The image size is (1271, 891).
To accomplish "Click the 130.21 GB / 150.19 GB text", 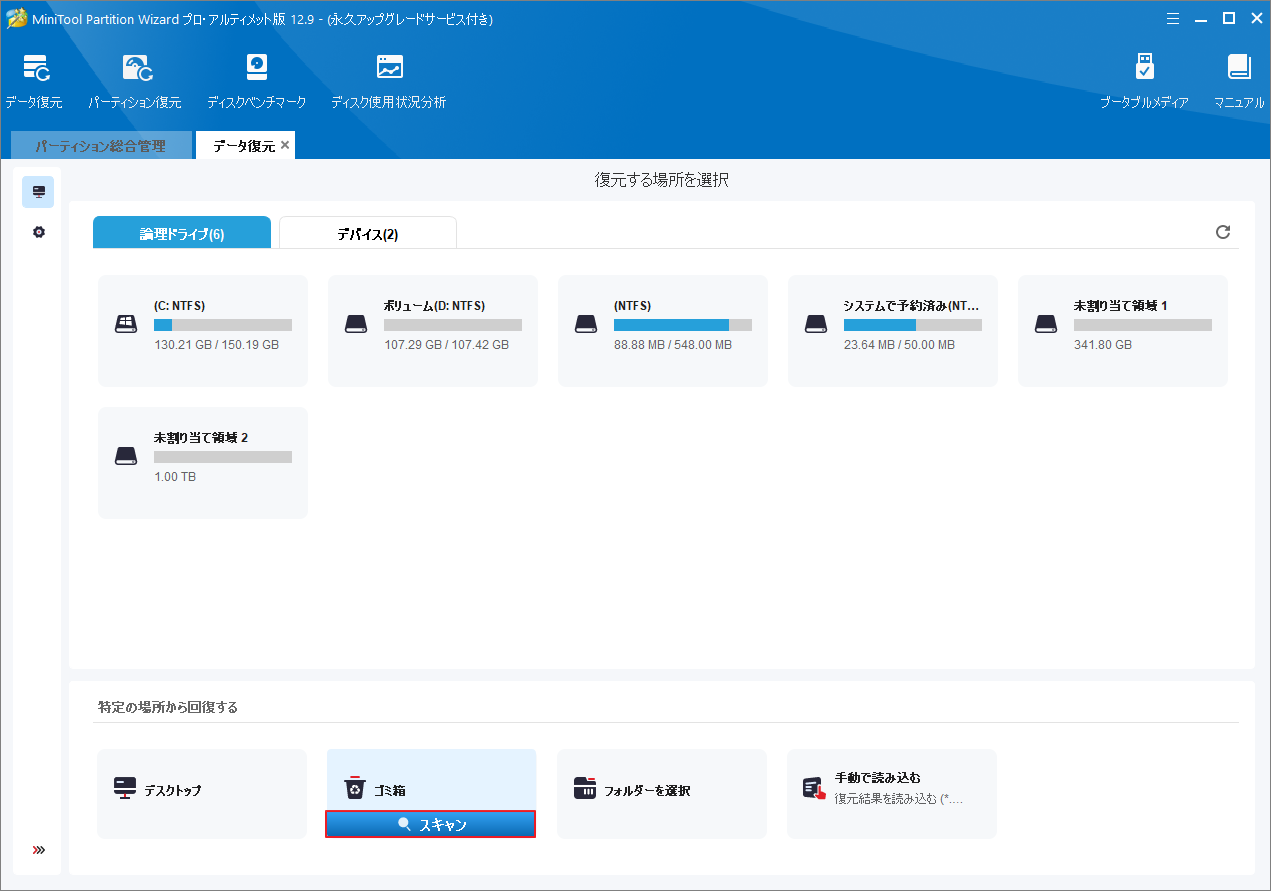I will [x=216, y=345].
